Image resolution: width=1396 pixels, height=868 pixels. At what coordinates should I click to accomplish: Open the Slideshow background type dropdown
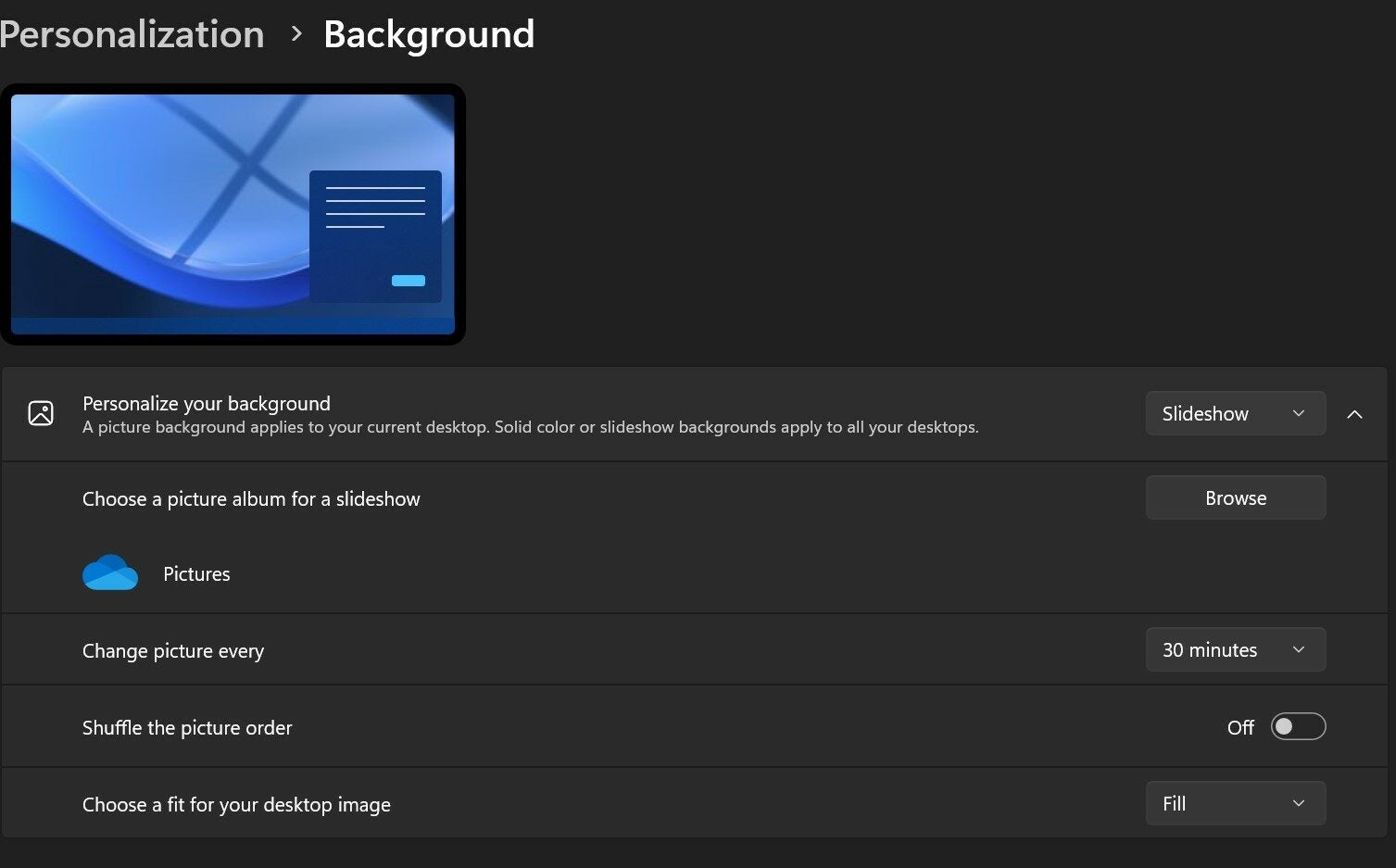click(x=1235, y=414)
